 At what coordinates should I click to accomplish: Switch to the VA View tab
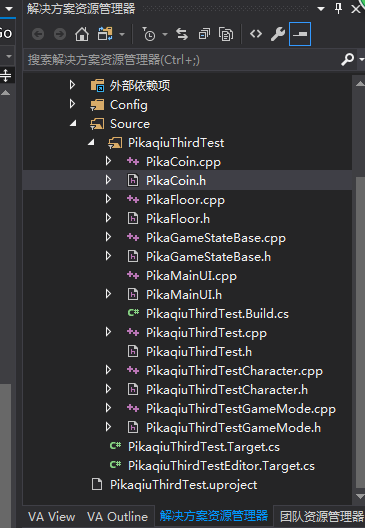[52, 517]
